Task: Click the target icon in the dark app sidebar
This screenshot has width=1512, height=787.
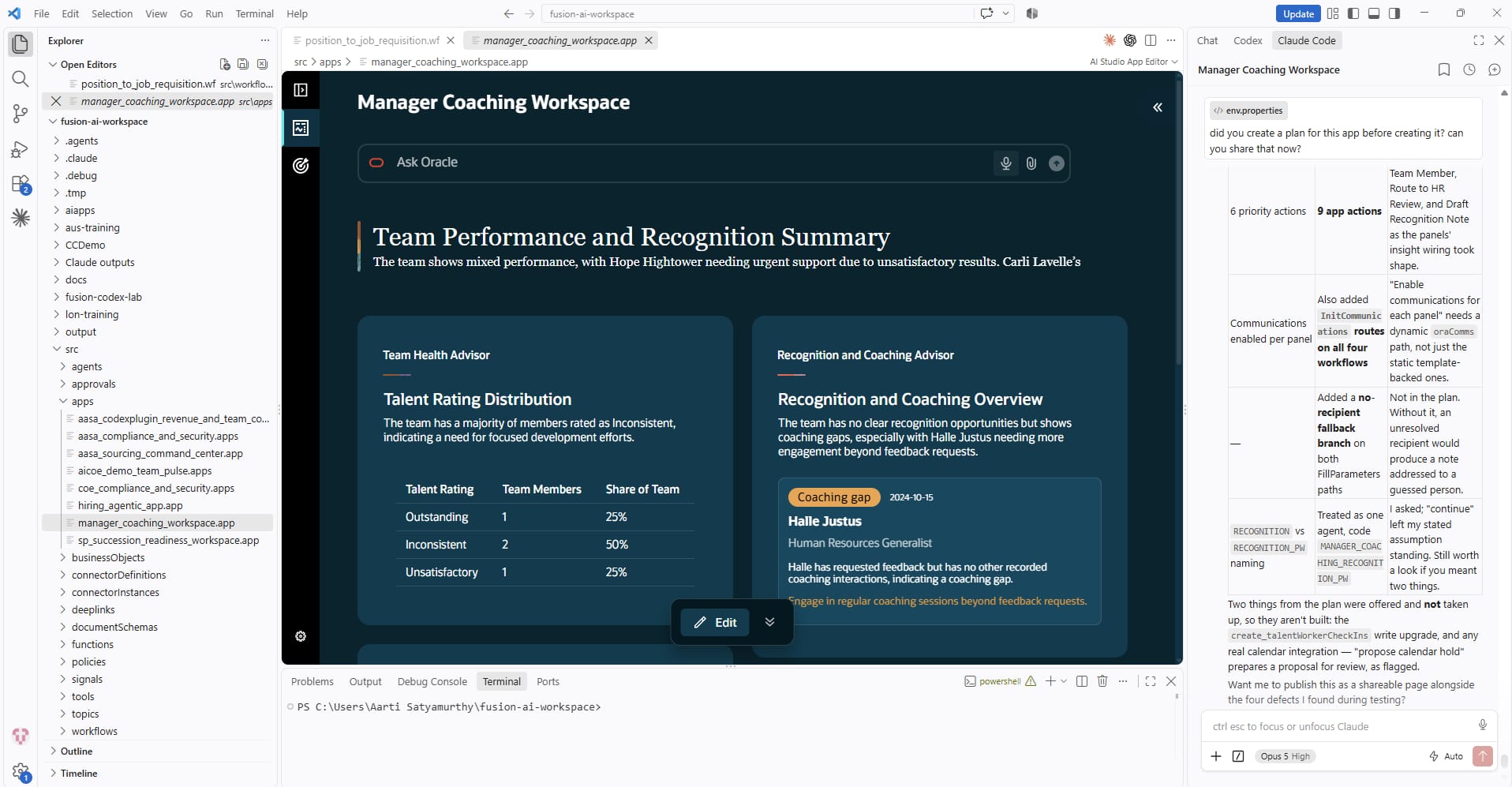Action: click(301, 166)
